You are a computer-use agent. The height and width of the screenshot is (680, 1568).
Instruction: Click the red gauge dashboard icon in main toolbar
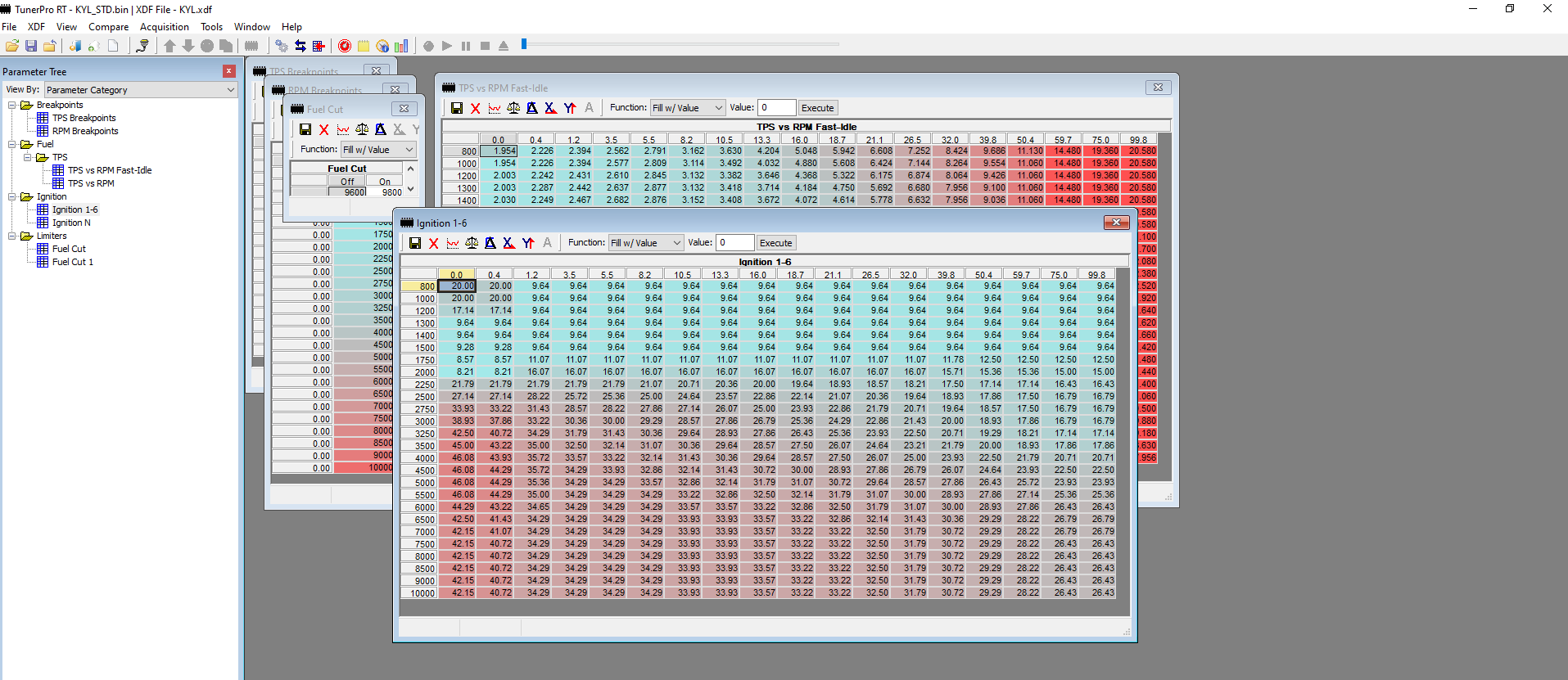[345, 46]
